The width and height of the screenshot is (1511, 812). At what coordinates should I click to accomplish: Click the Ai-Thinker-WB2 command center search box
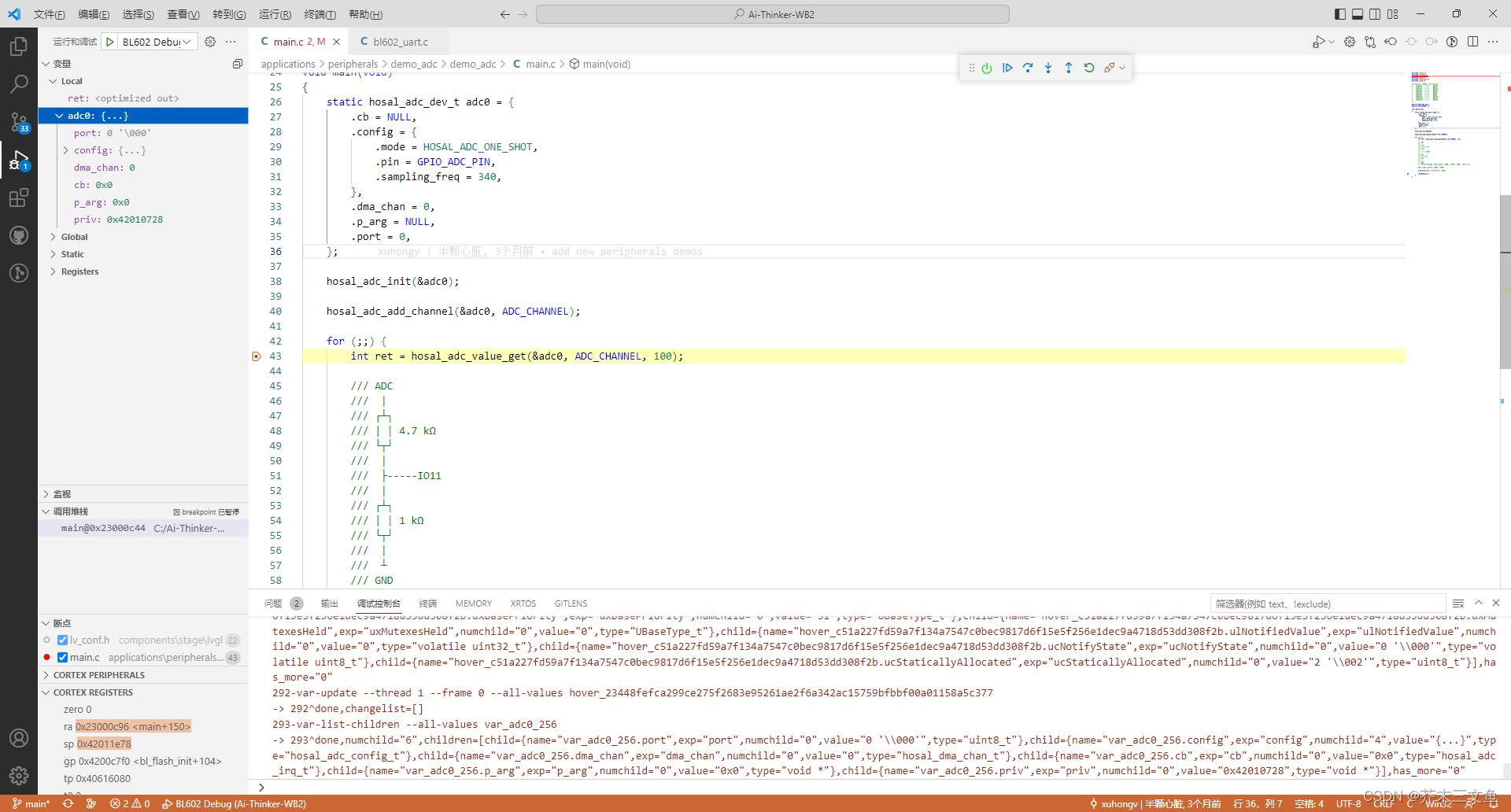point(773,14)
